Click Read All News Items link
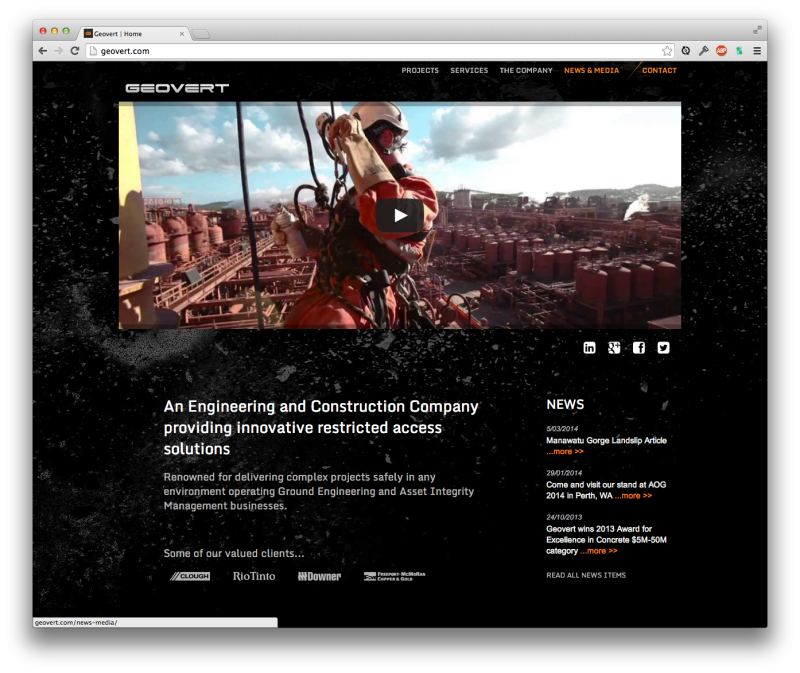 pyautogui.click(x=586, y=575)
